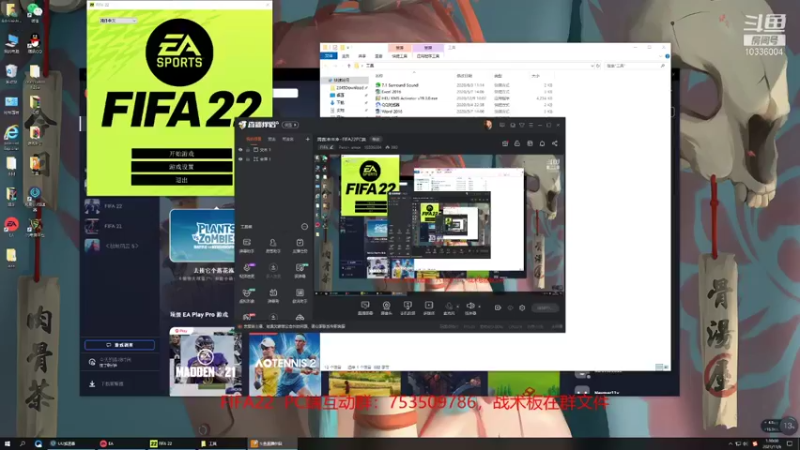The image size is (800, 450).
Task: Open the WeChat desktop shortcut icon
Action: pos(34,12)
